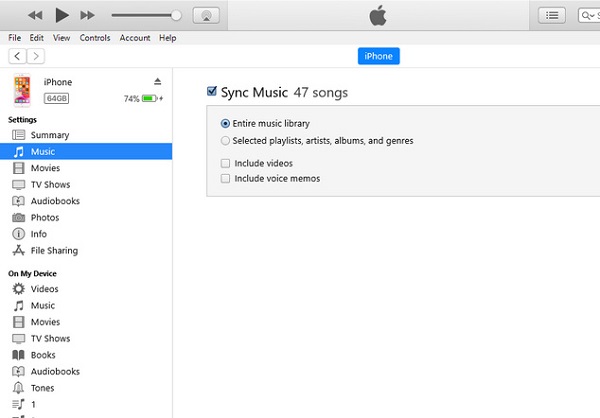
Task: Open the Account menu
Action: coord(135,38)
